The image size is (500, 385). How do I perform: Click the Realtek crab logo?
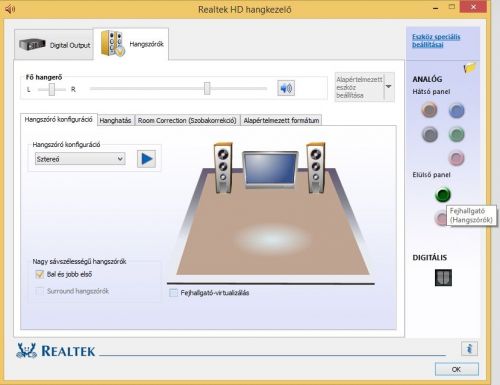[x=27, y=350]
